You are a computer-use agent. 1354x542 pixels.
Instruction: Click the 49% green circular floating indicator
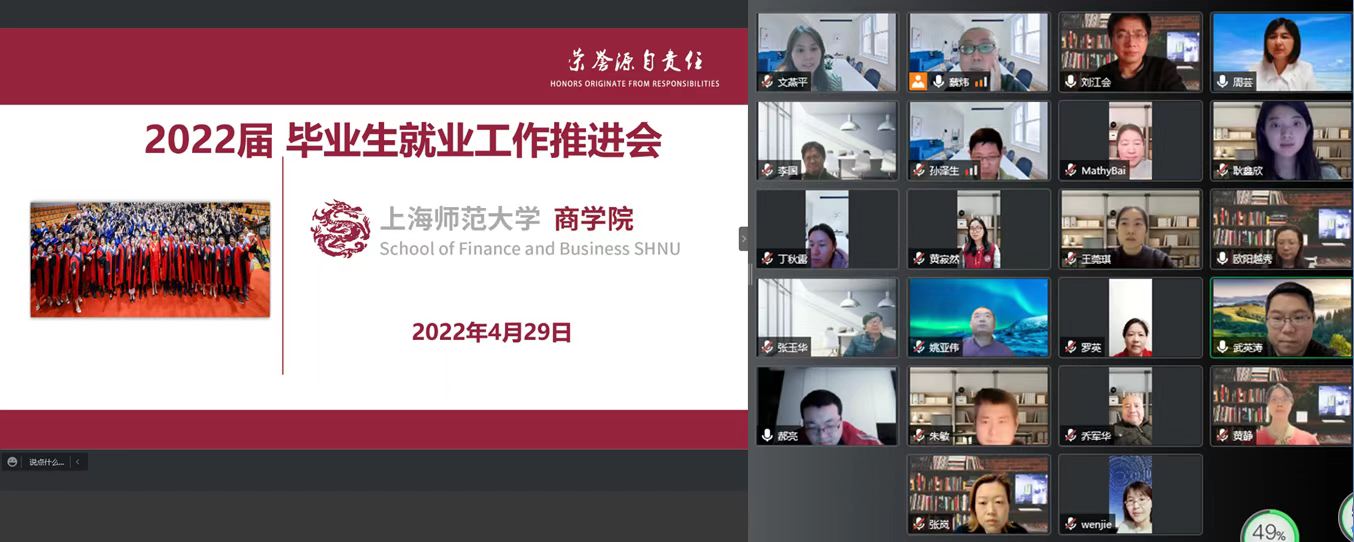point(1268,528)
